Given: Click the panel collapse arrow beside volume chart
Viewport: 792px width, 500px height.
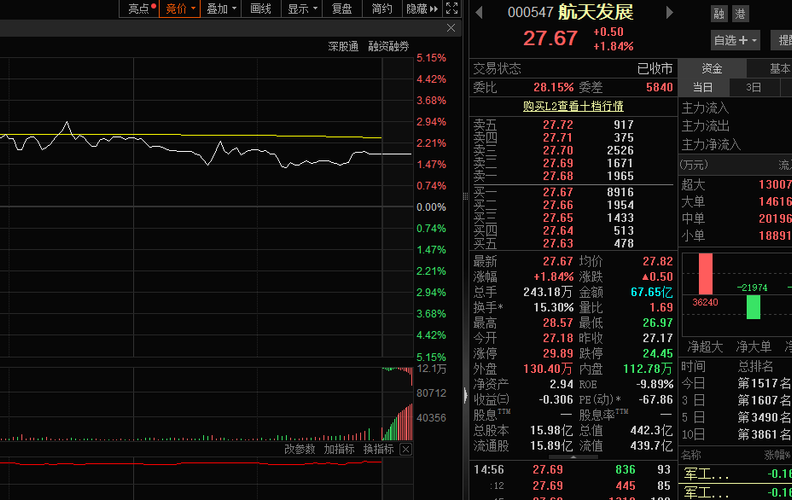Looking at the screenshot, I should 466,395.
